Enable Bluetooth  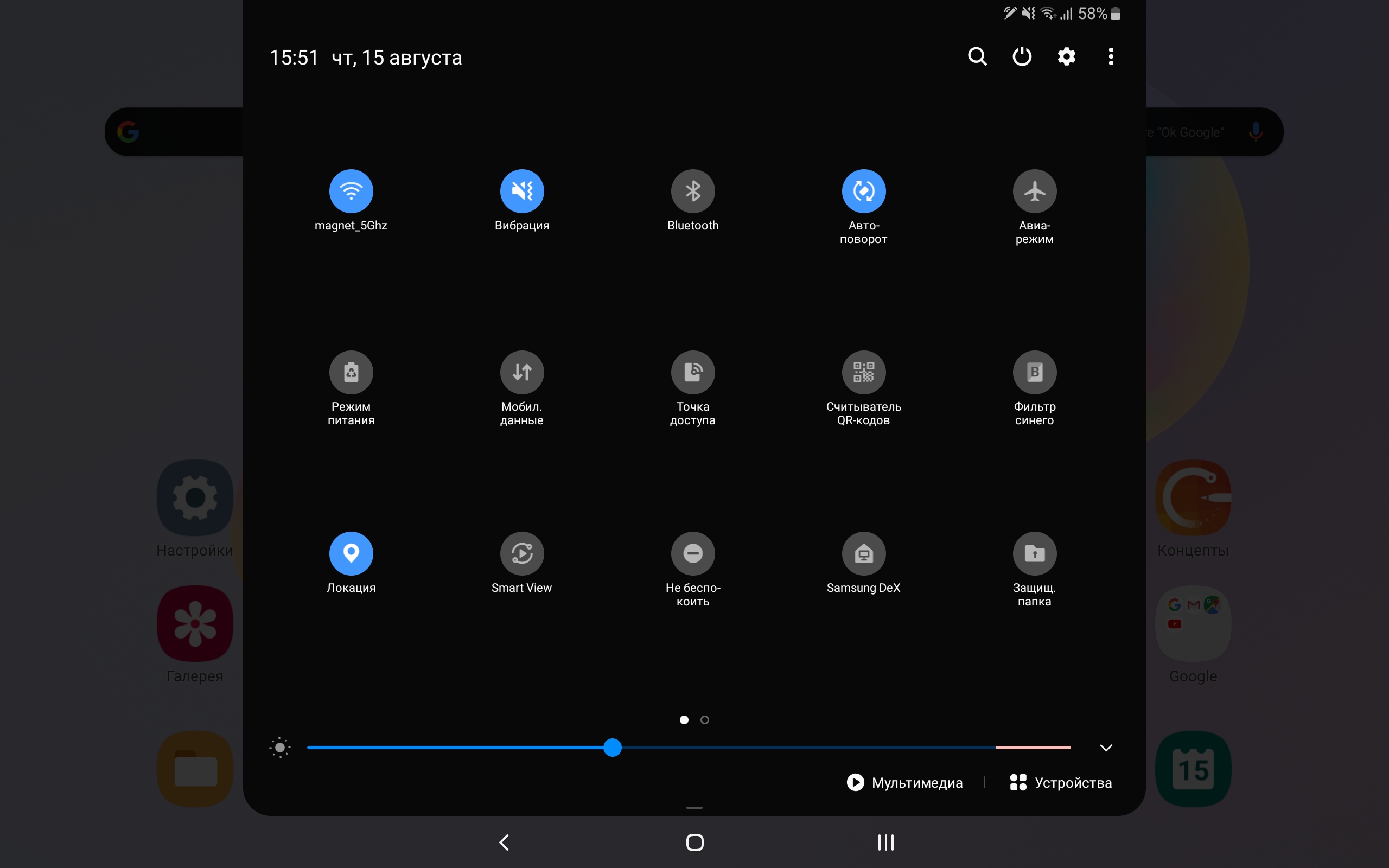[x=693, y=191]
